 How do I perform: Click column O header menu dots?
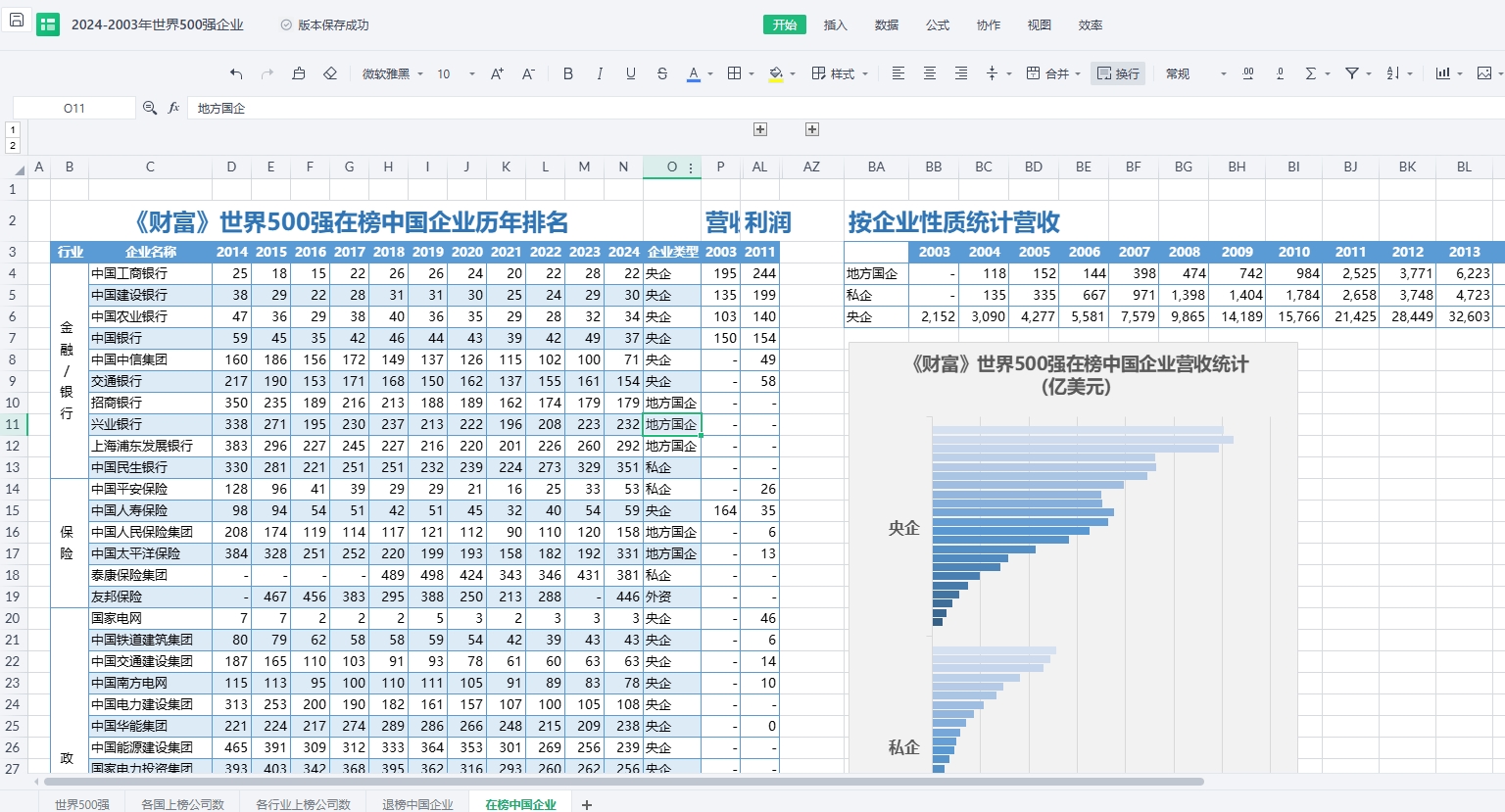click(691, 167)
